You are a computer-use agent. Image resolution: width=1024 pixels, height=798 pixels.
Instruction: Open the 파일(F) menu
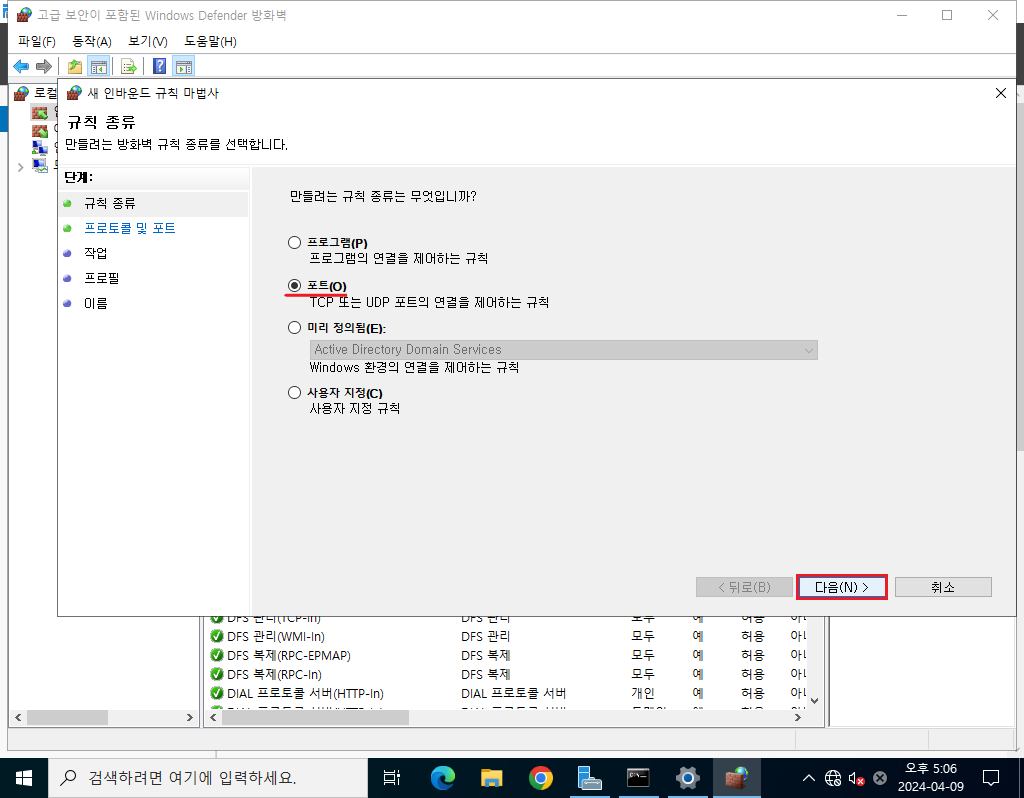click(37, 41)
